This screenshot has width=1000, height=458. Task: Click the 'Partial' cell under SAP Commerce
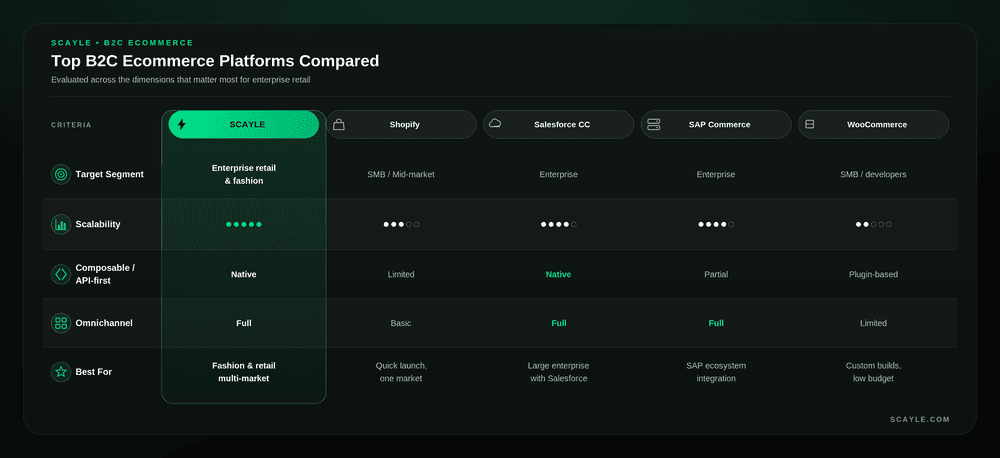[716, 274]
